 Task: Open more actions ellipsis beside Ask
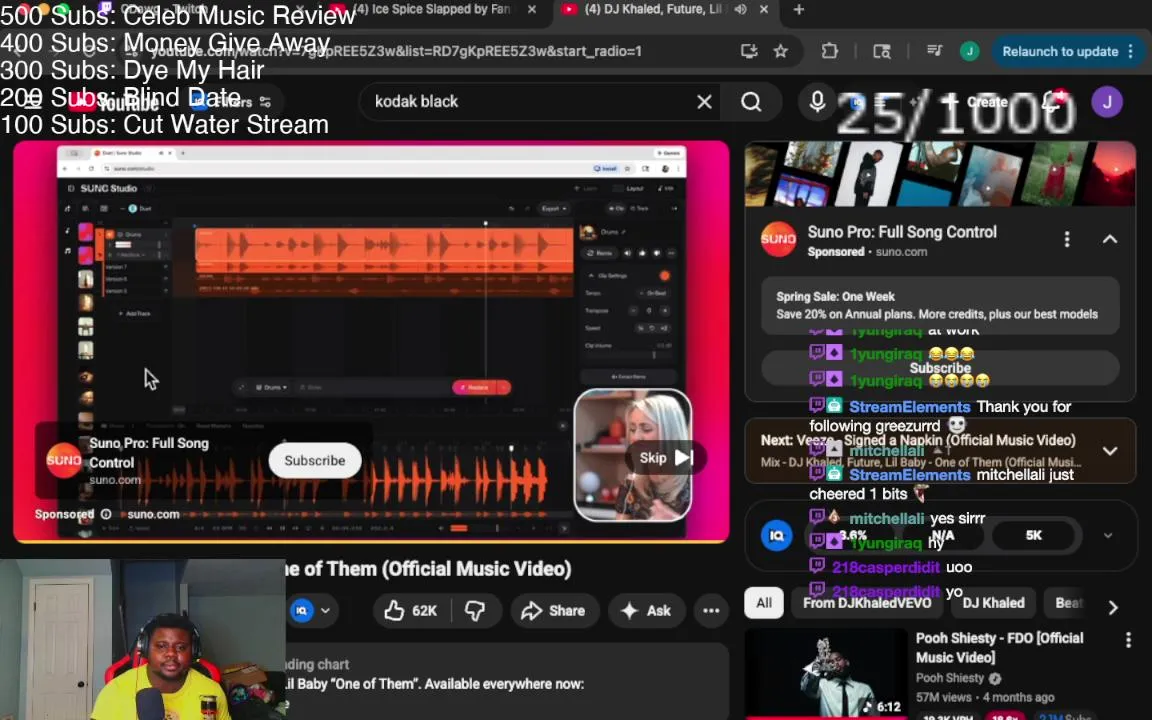pos(710,611)
